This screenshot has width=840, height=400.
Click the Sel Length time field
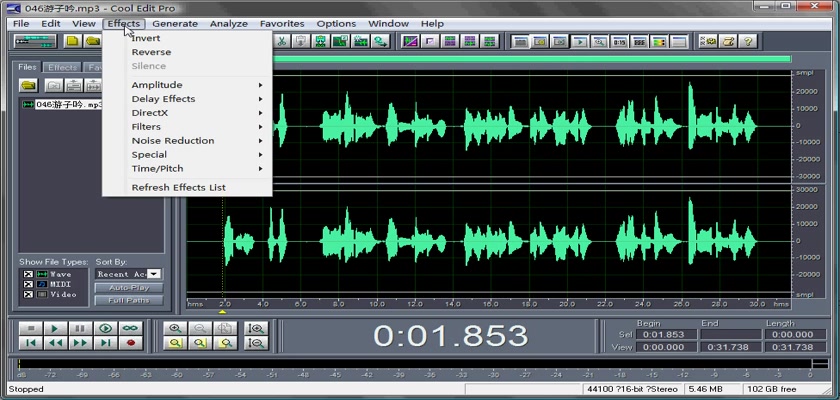[796, 335]
